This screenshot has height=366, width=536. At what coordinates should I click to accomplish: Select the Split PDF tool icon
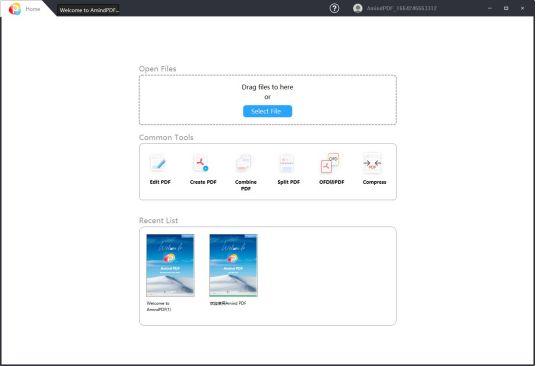click(x=287, y=163)
